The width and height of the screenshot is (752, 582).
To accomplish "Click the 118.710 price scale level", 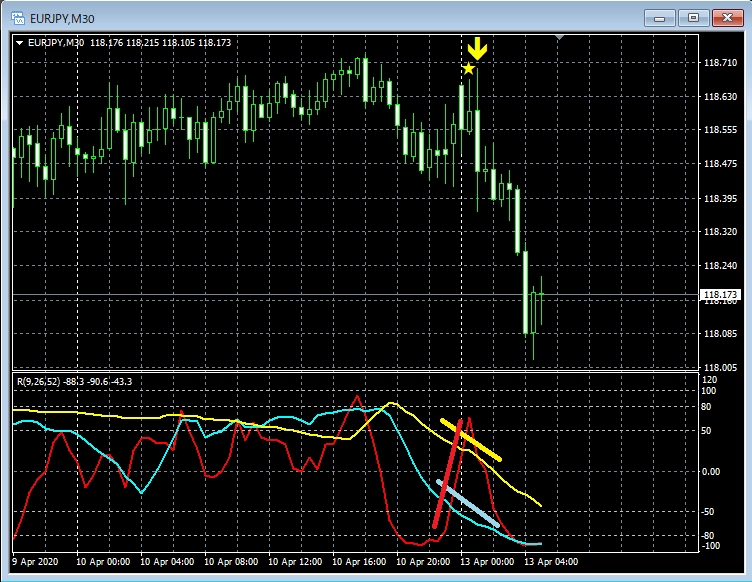I will pos(720,62).
